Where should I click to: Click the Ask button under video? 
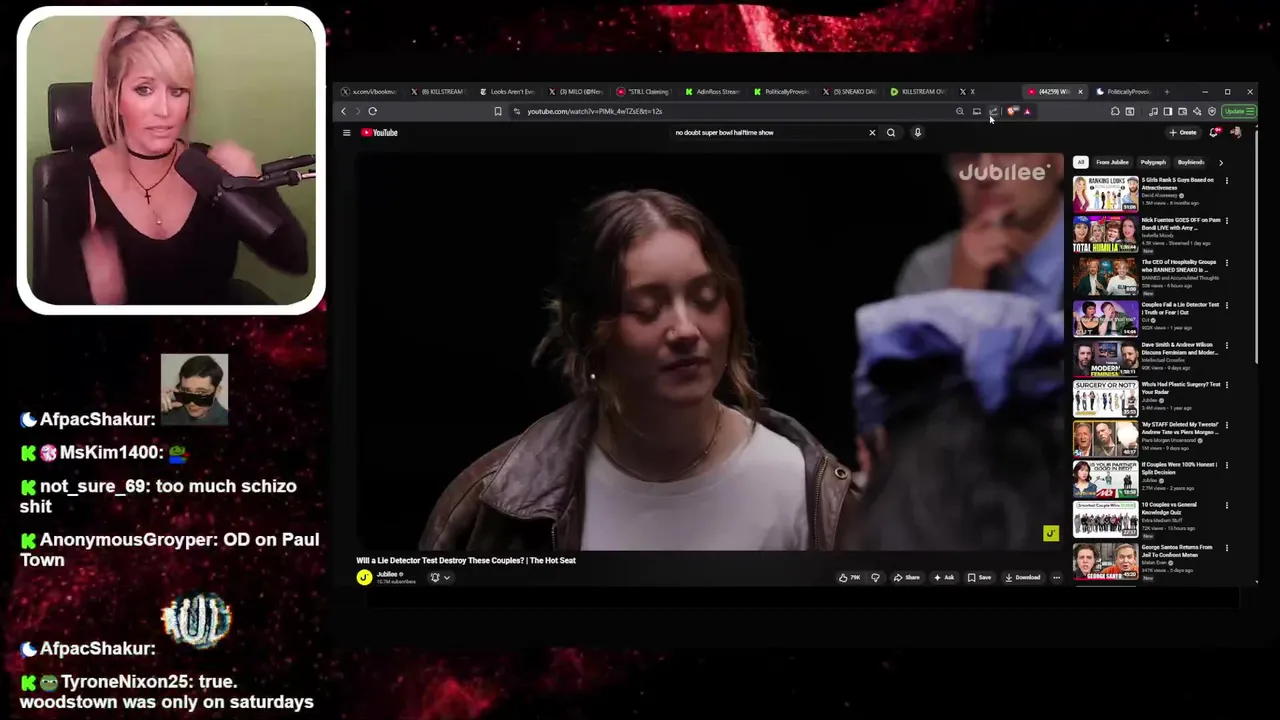(x=944, y=577)
